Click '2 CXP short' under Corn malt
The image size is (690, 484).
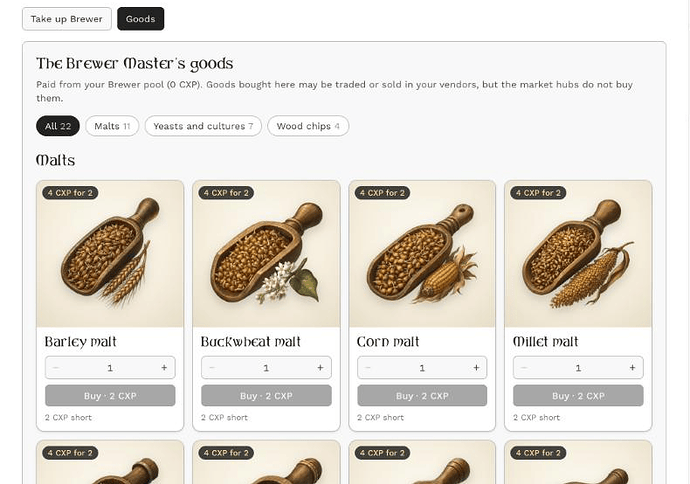pyautogui.click(x=380, y=418)
